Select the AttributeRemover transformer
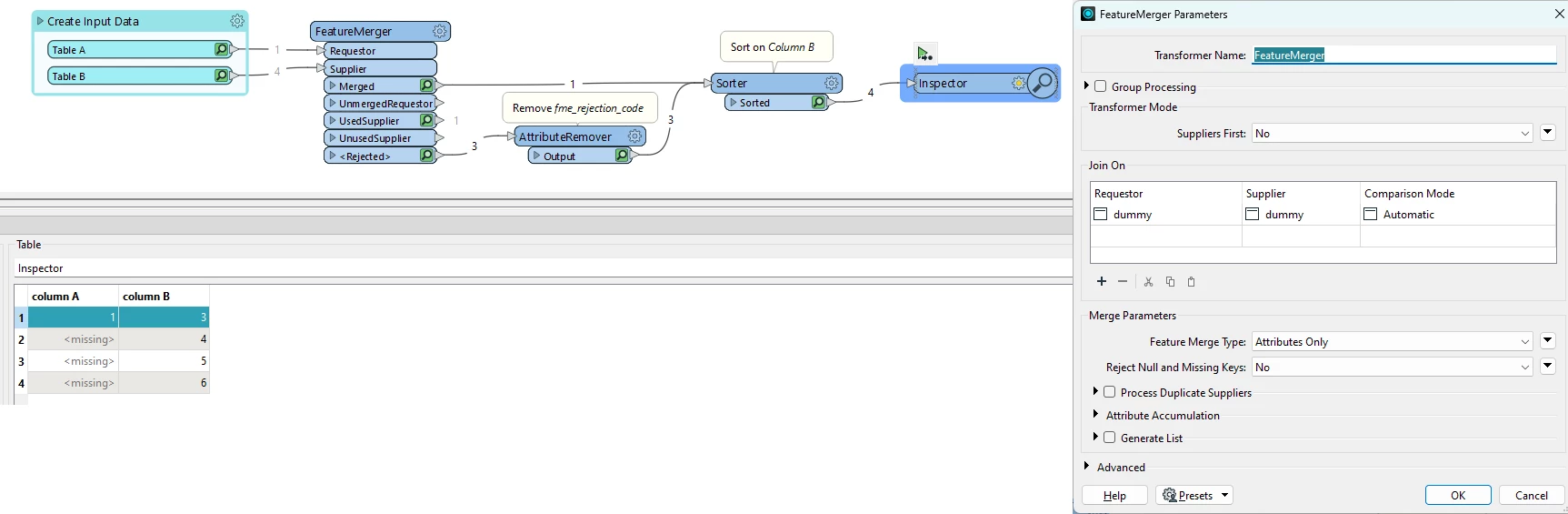The image size is (1568, 514). tap(580, 136)
